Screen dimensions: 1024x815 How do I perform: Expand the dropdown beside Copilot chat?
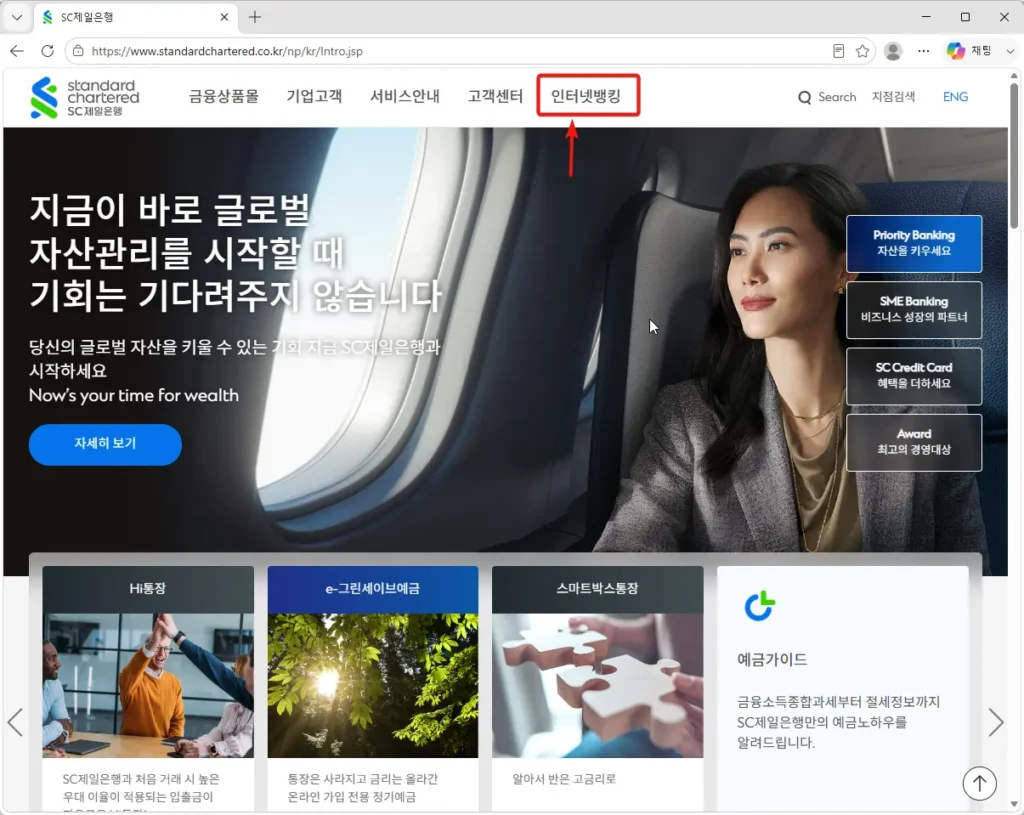point(1010,51)
